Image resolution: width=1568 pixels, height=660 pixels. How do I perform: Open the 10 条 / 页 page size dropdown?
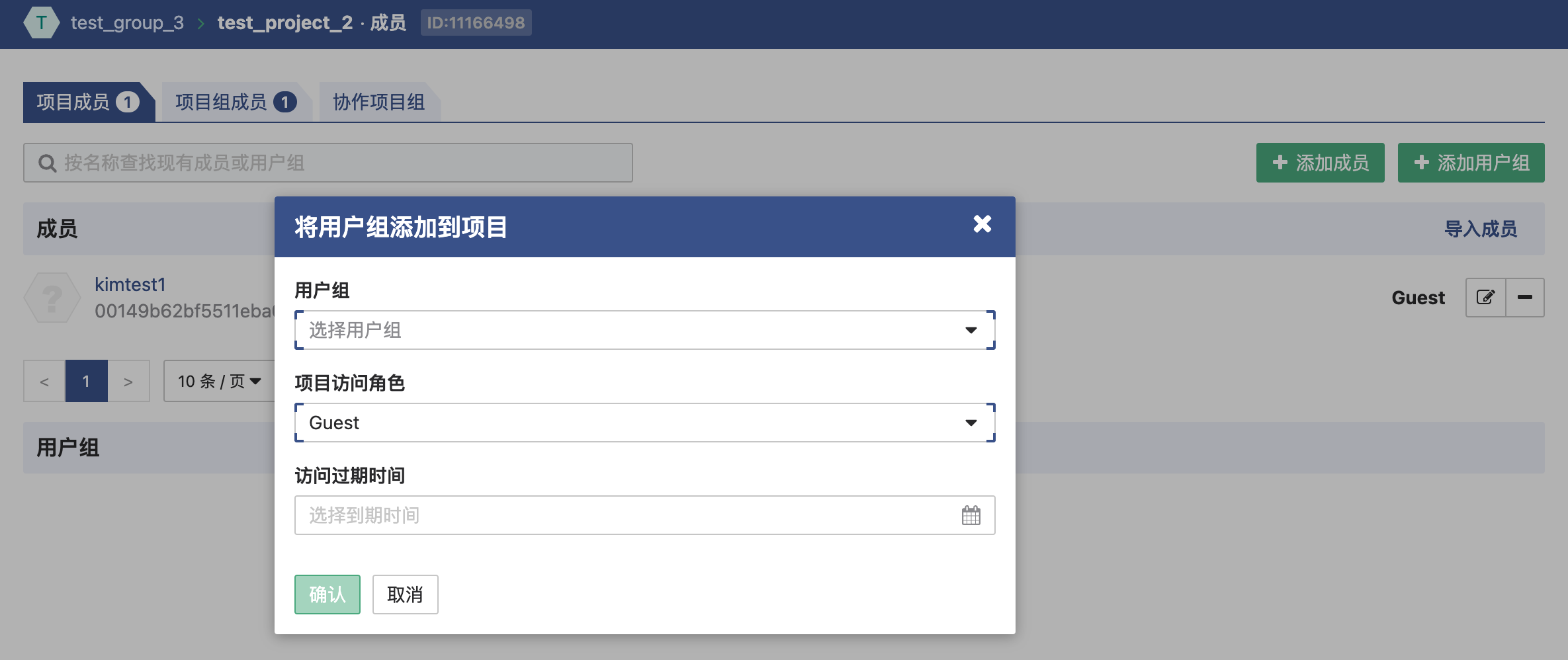(219, 382)
